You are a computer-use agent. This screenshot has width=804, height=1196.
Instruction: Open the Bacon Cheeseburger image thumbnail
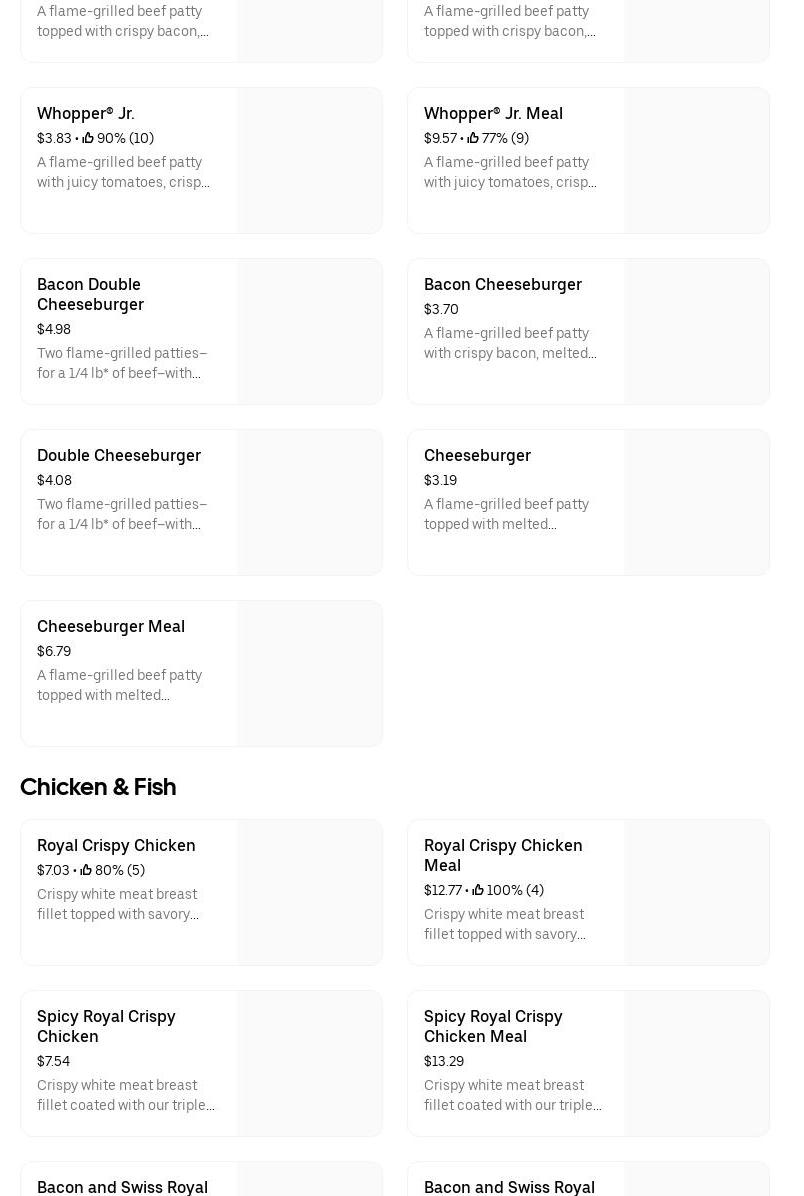tap(696, 332)
